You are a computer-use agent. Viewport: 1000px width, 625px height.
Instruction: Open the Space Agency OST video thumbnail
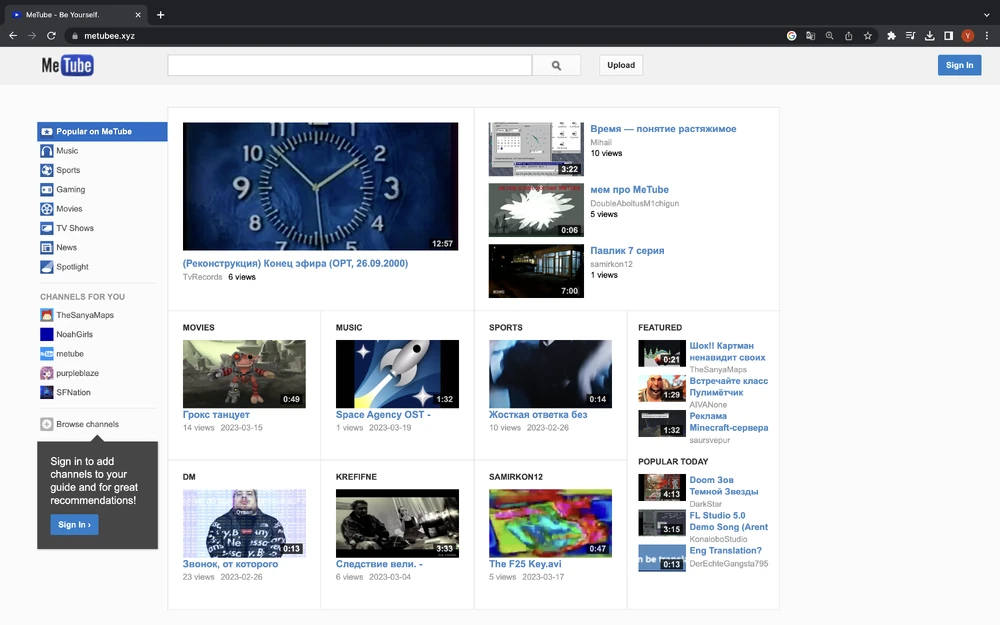point(397,374)
